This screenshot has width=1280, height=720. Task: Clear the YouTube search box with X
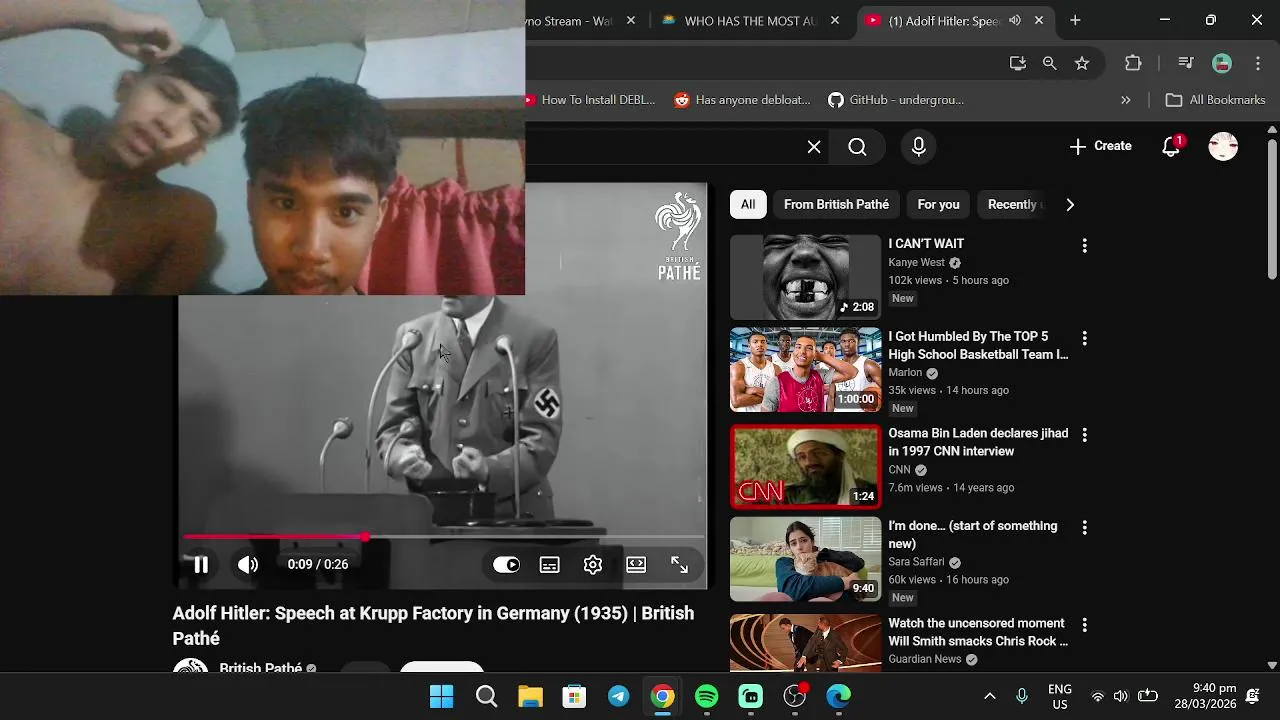click(814, 147)
